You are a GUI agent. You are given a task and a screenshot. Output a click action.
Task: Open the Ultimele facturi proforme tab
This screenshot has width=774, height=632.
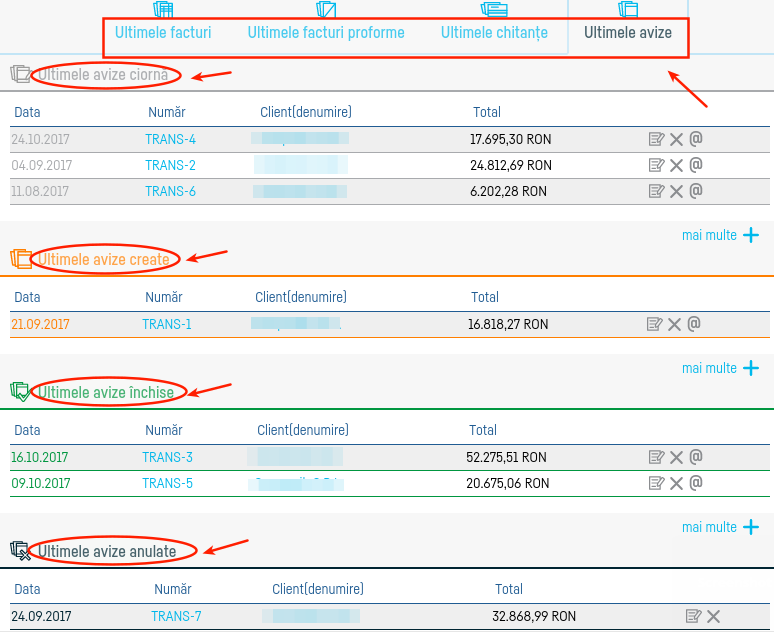(326, 33)
